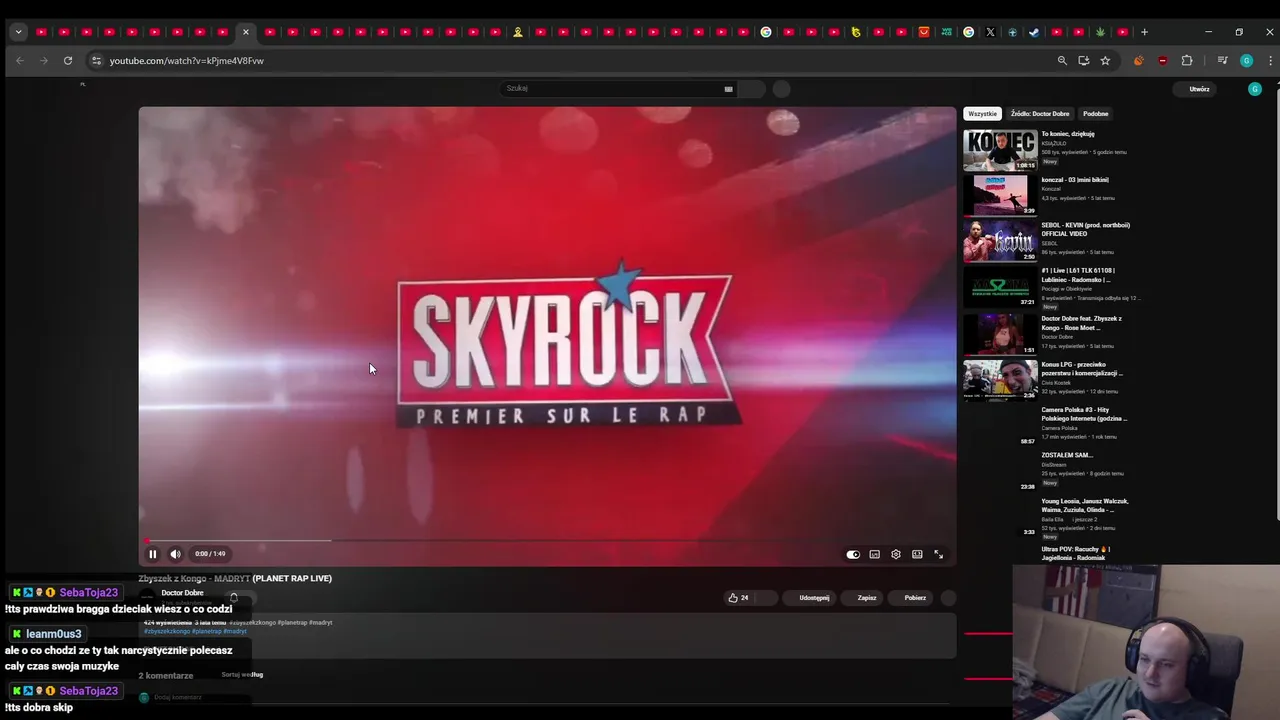Open 'Doctor Dobre feat. Zbyszek z Kongo - Rose Moet' title
This screenshot has width=1280, height=720.
click(1081, 323)
